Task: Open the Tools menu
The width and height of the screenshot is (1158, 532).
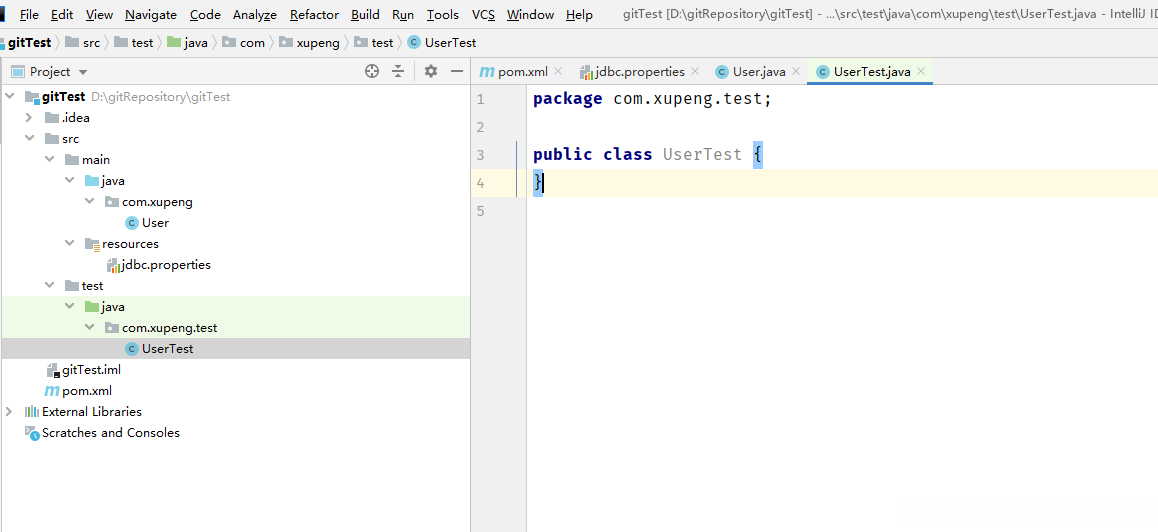Action: pyautogui.click(x=442, y=15)
